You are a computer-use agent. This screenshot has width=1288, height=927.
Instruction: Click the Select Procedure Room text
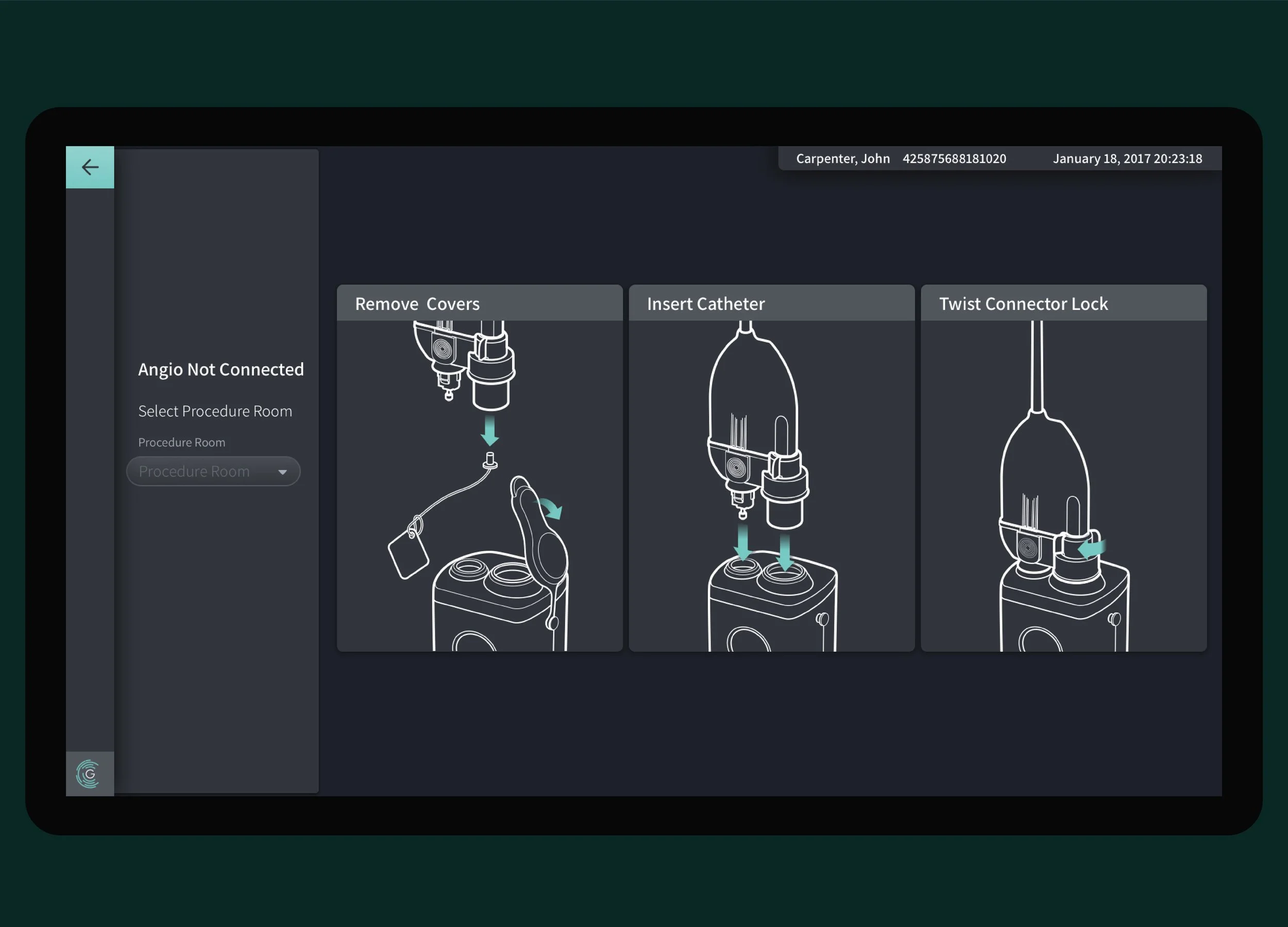coord(215,411)
